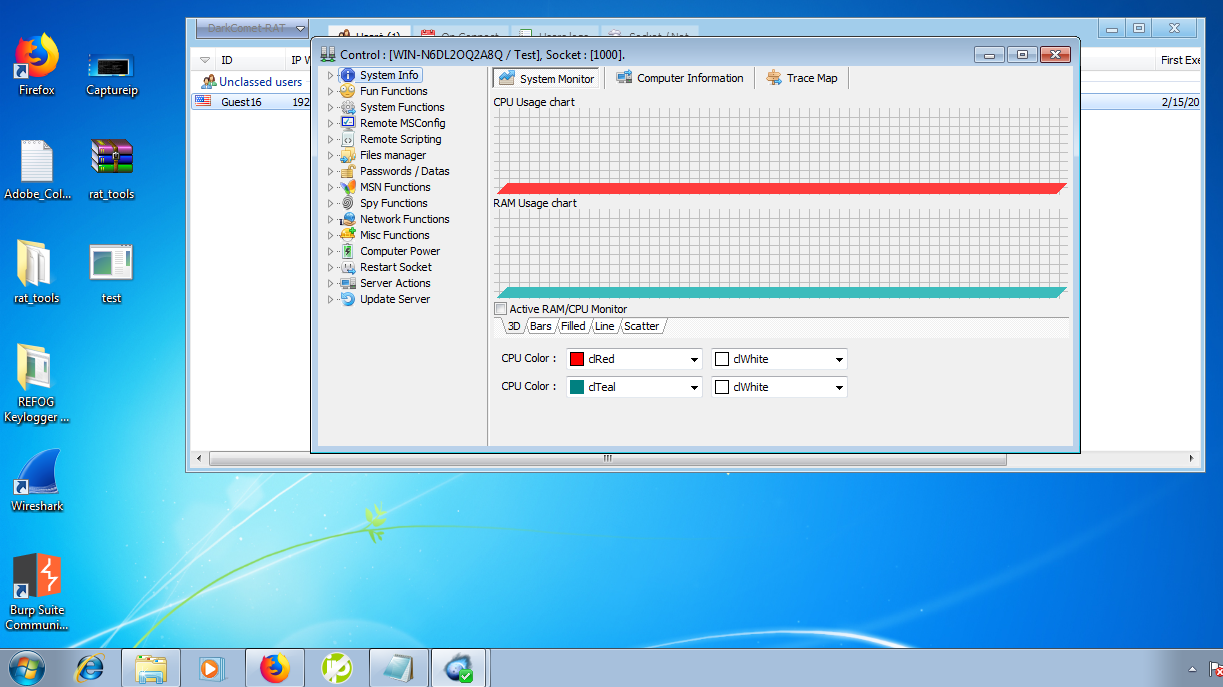The width and height of the screenshot is (1223, 687).
Task: Click the RAM Usage chart area
Action: (781, 254)
